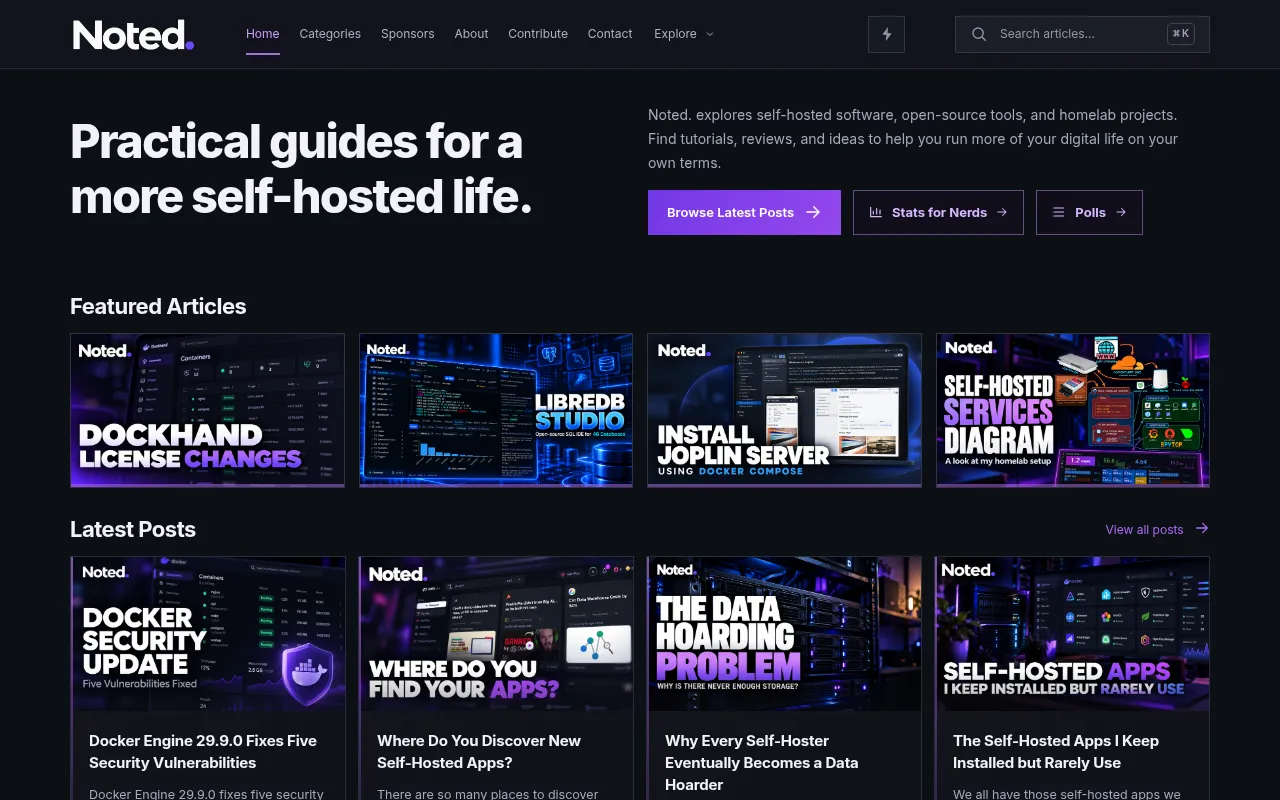
Task: Open Self-Hosted Apps I Keep Installed image
Action: coord(1073,634)
